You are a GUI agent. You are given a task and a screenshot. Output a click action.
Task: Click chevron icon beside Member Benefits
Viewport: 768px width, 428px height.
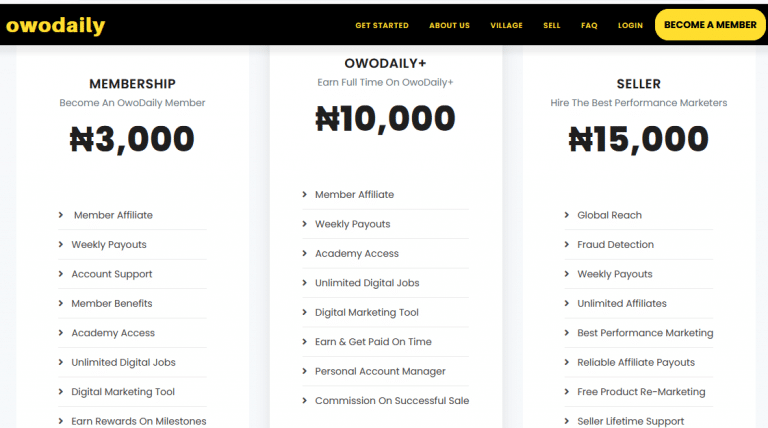point(61,303)
